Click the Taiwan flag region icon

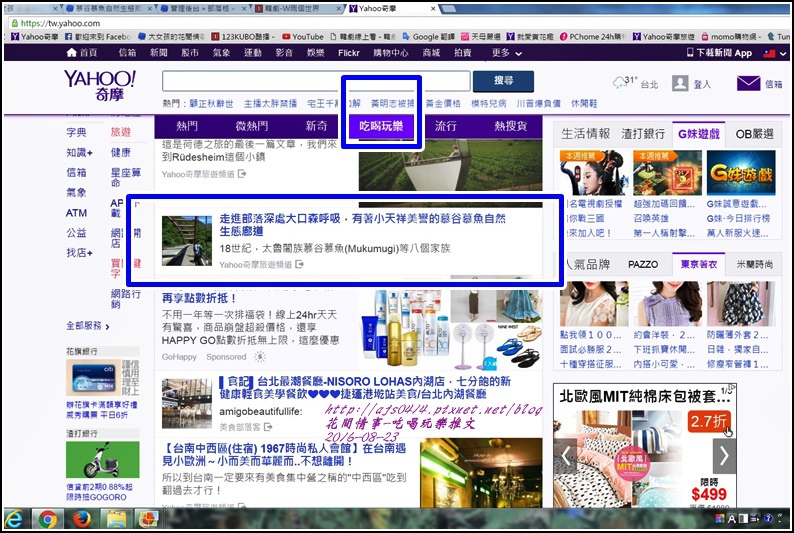coord(769,53)
